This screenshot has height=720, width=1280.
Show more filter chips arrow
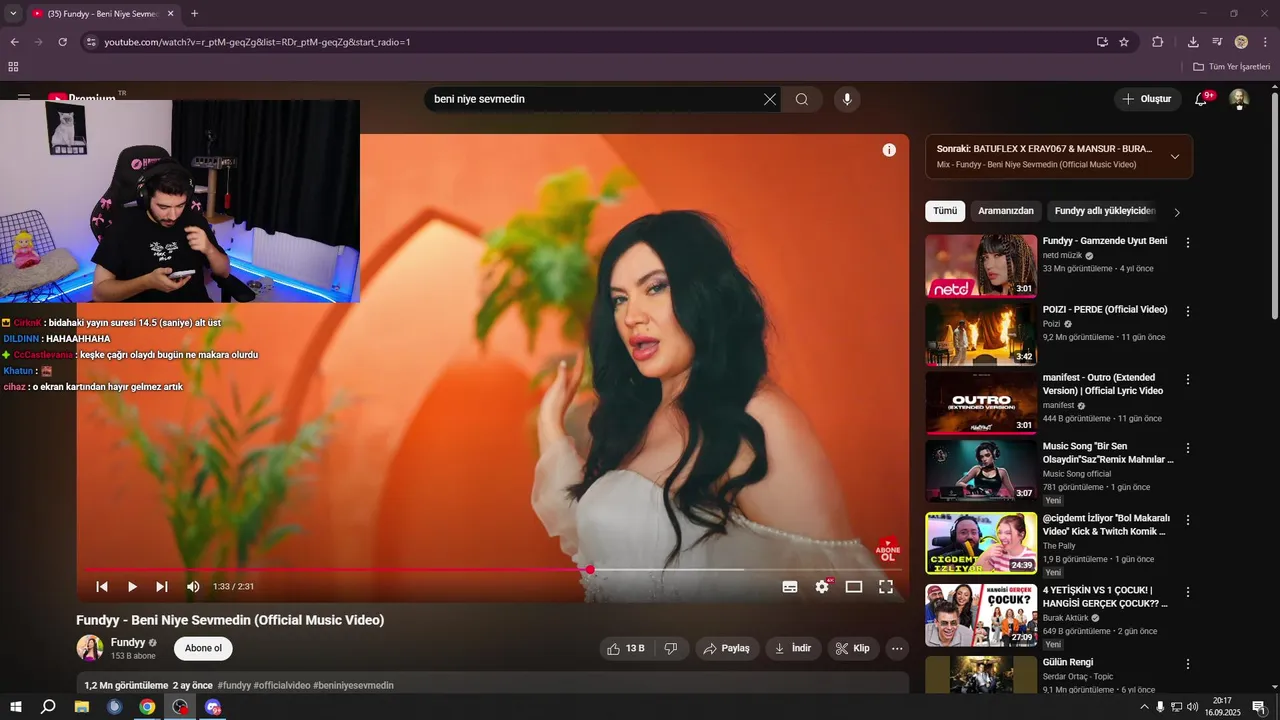tap(1177, 212)
